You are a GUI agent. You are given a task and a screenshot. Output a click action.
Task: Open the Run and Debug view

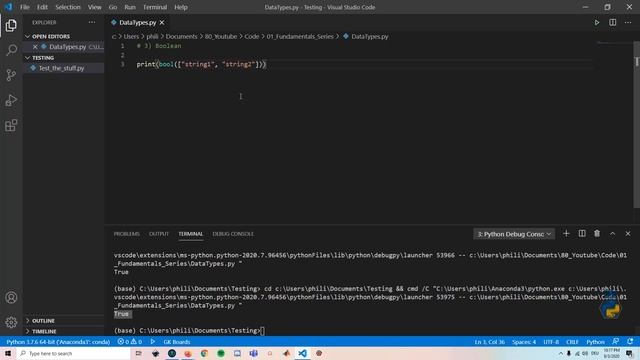click(x=11, y=100)
